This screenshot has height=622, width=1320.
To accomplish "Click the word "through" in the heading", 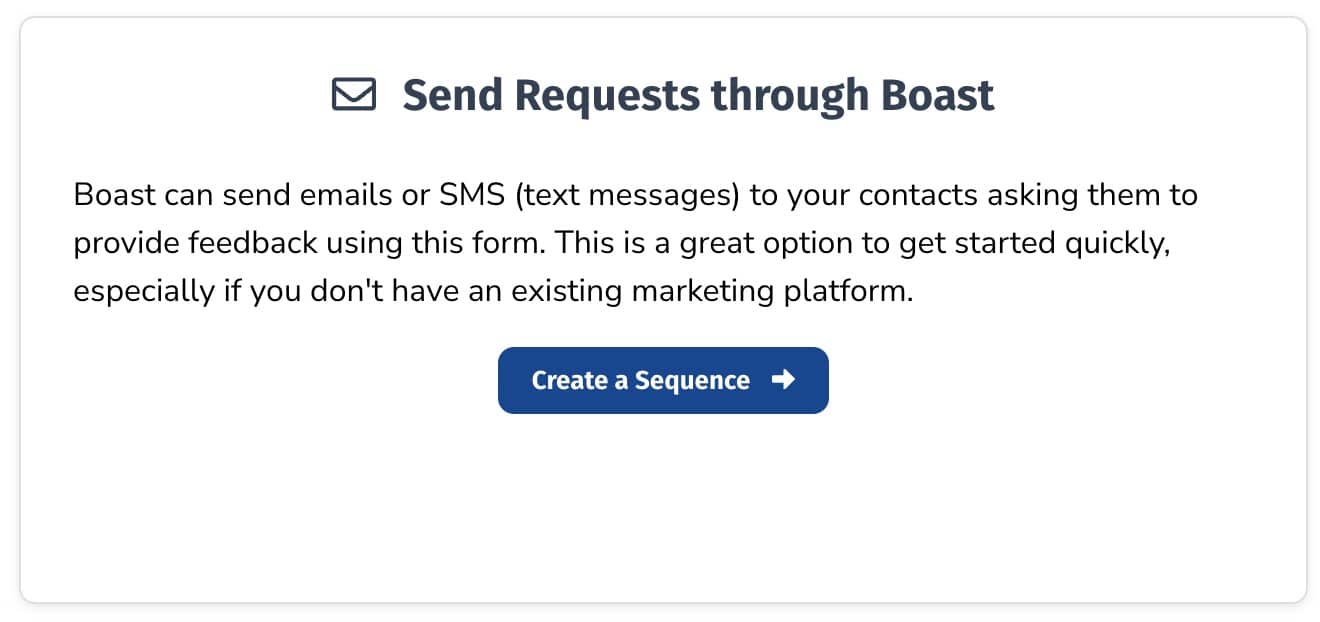I will [x=790, y=95].
